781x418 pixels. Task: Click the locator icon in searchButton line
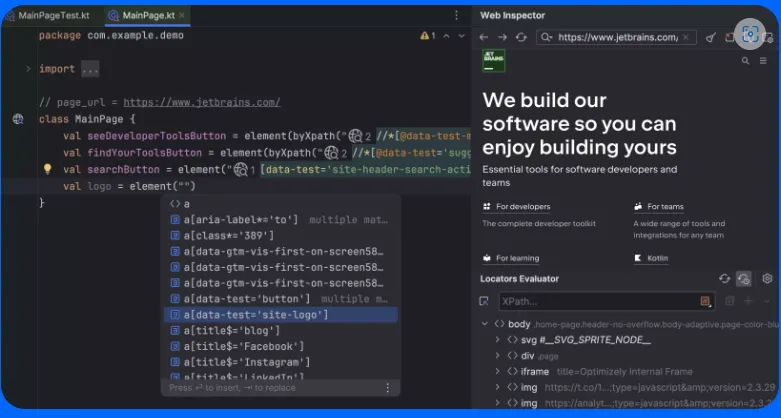tap(241, 169)
